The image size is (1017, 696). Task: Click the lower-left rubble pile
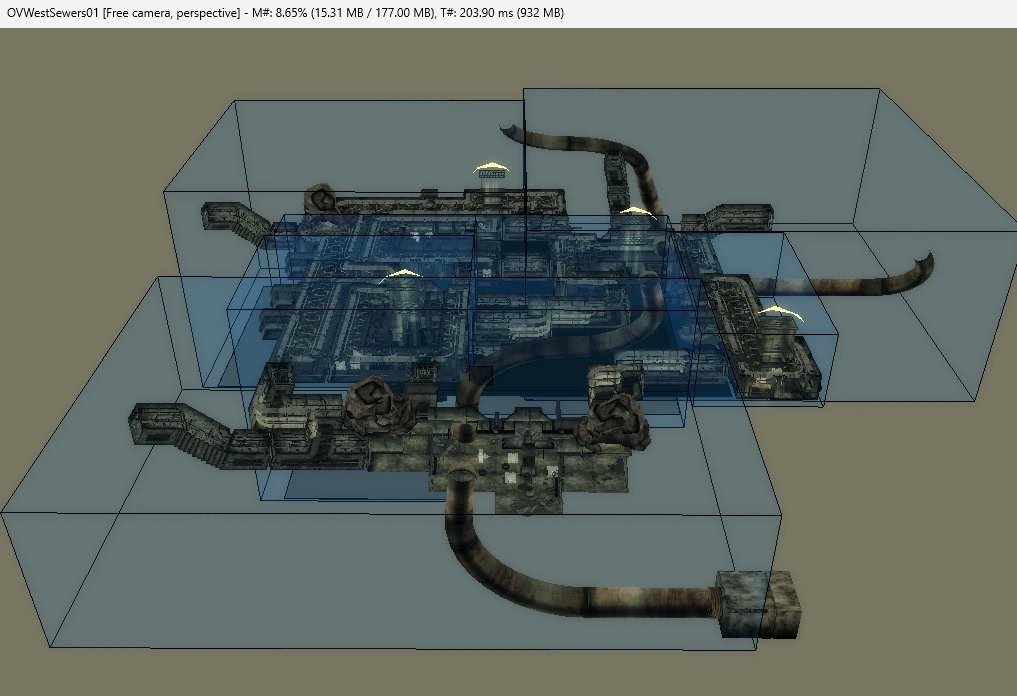pos(378,403)
